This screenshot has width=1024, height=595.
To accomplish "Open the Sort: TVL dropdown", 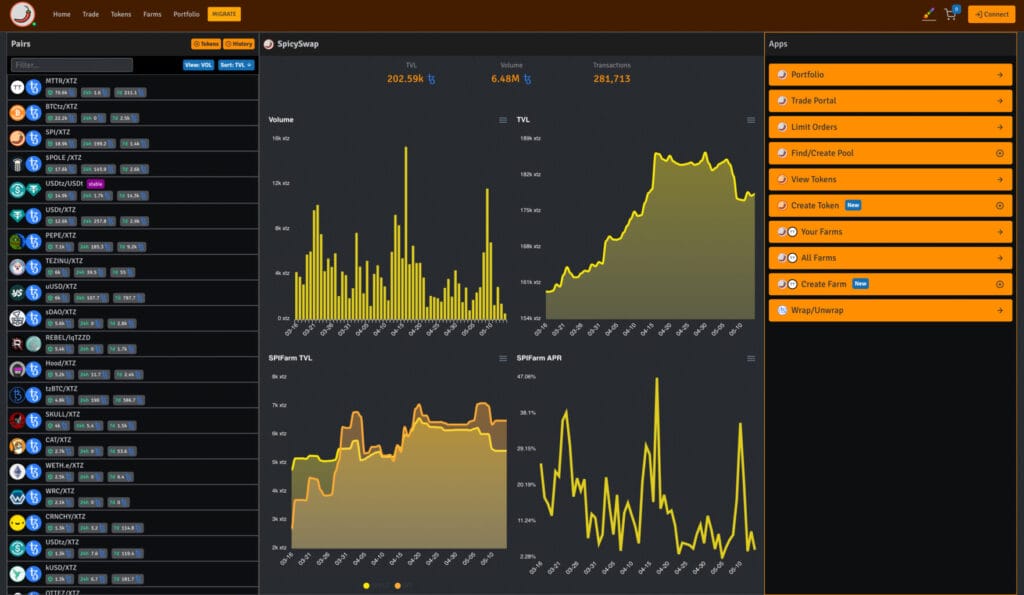I will click(x=236, y=65).
